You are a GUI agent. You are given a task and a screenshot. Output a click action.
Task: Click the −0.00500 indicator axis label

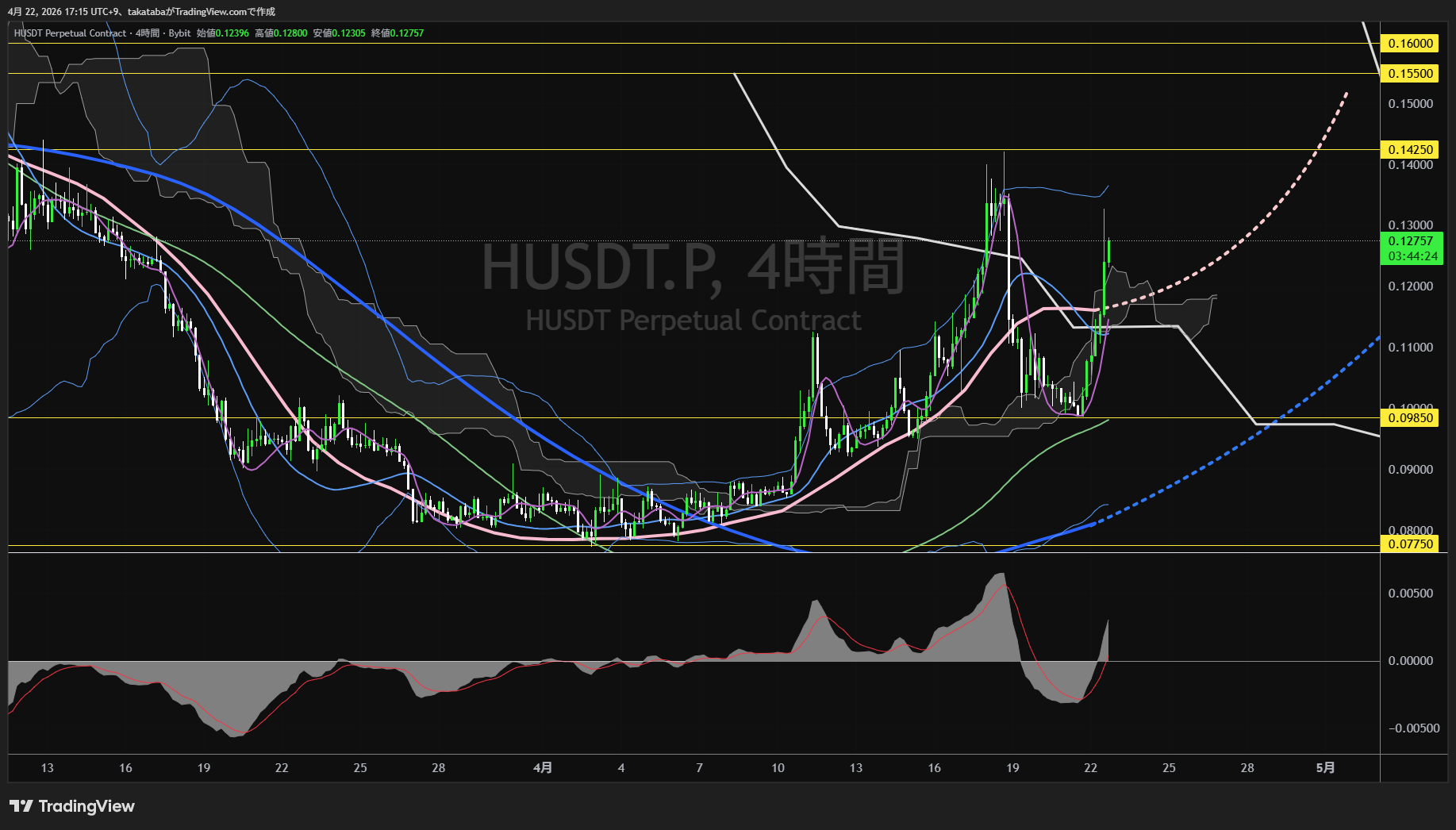click(1413, 728)
